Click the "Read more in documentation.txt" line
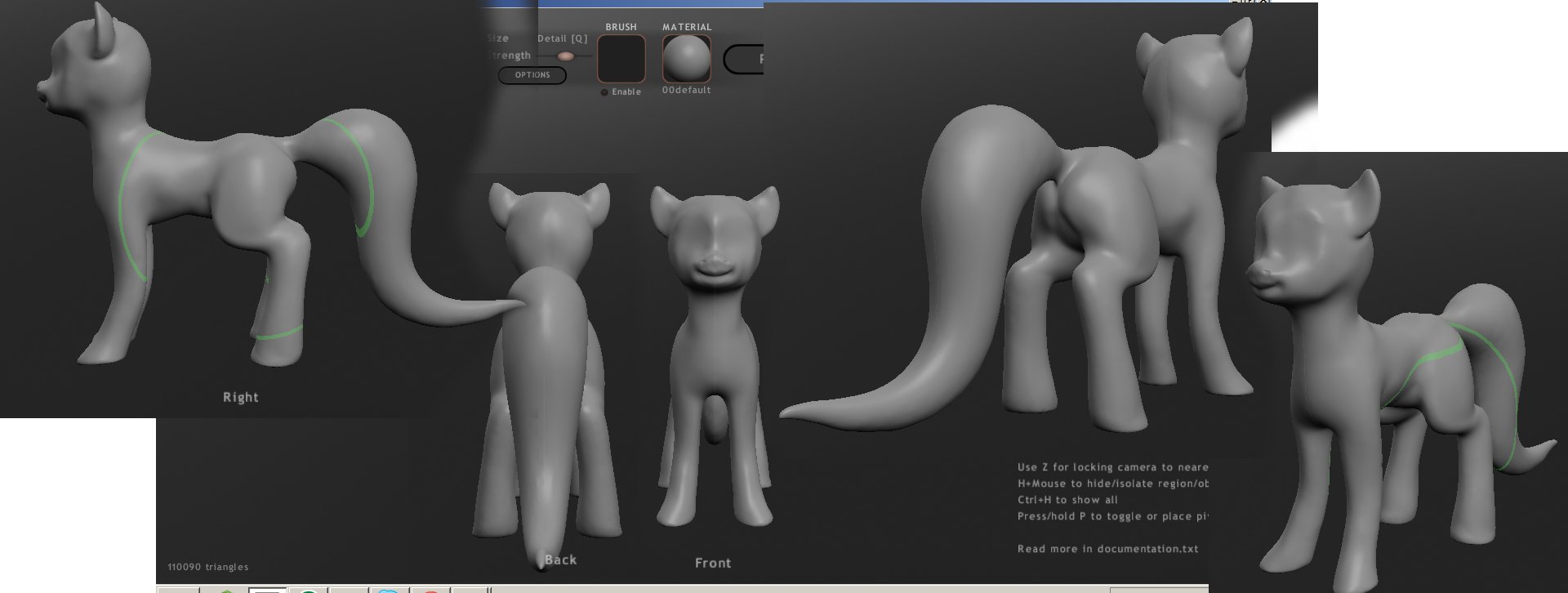Screen dimensions: 1568x593 click(x=1108, y=549)
